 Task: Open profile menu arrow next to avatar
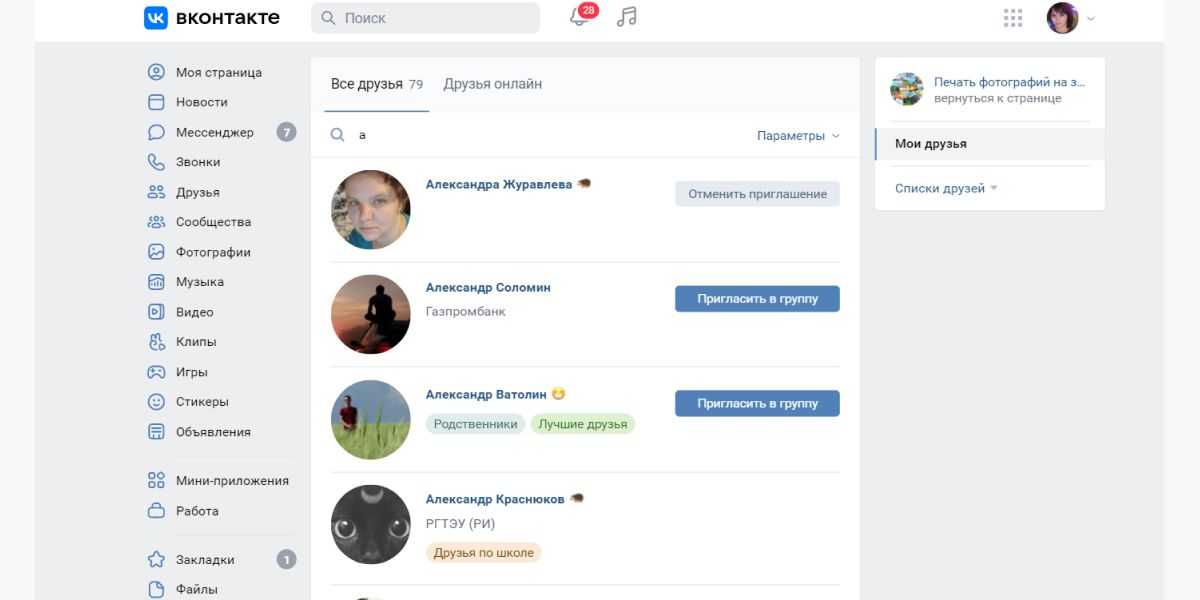point(1091,18)
